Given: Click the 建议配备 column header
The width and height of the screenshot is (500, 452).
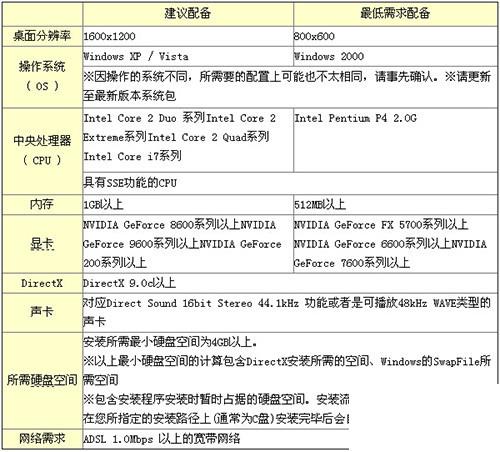Looking at the screenshot, I should coord(188,14).
